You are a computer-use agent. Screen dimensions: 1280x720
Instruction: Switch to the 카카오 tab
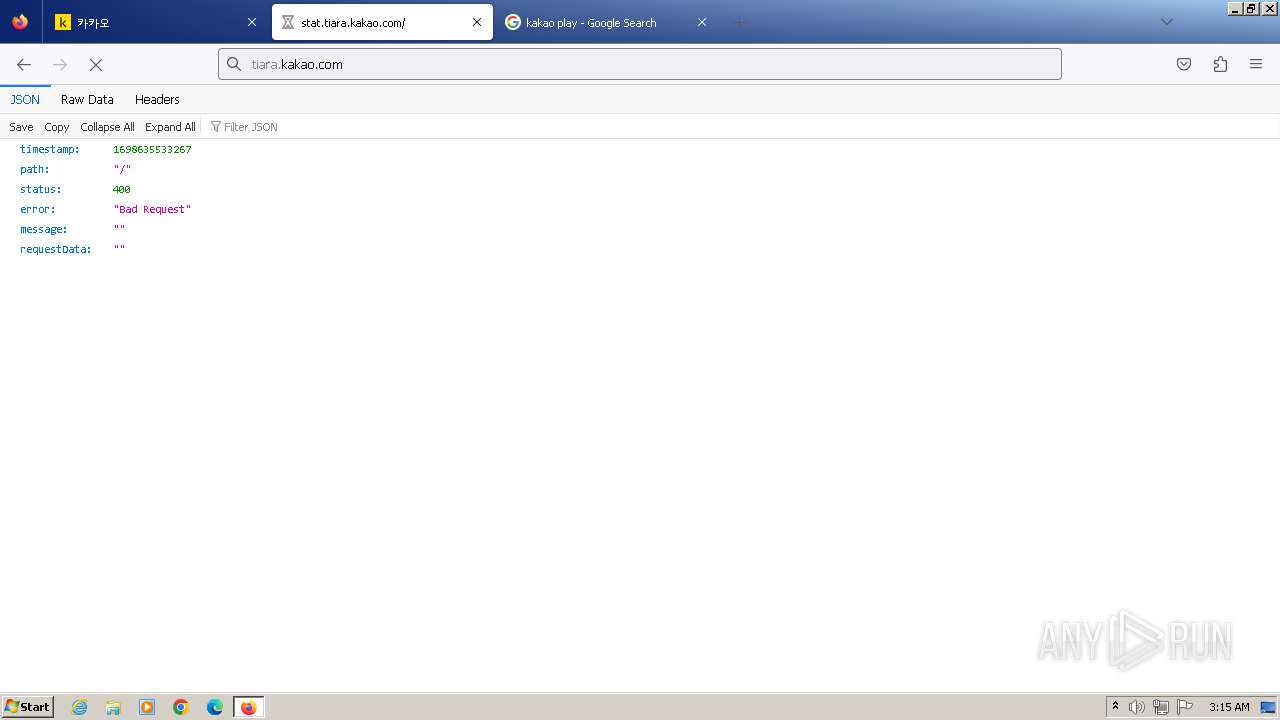click(x=156, y=22)
